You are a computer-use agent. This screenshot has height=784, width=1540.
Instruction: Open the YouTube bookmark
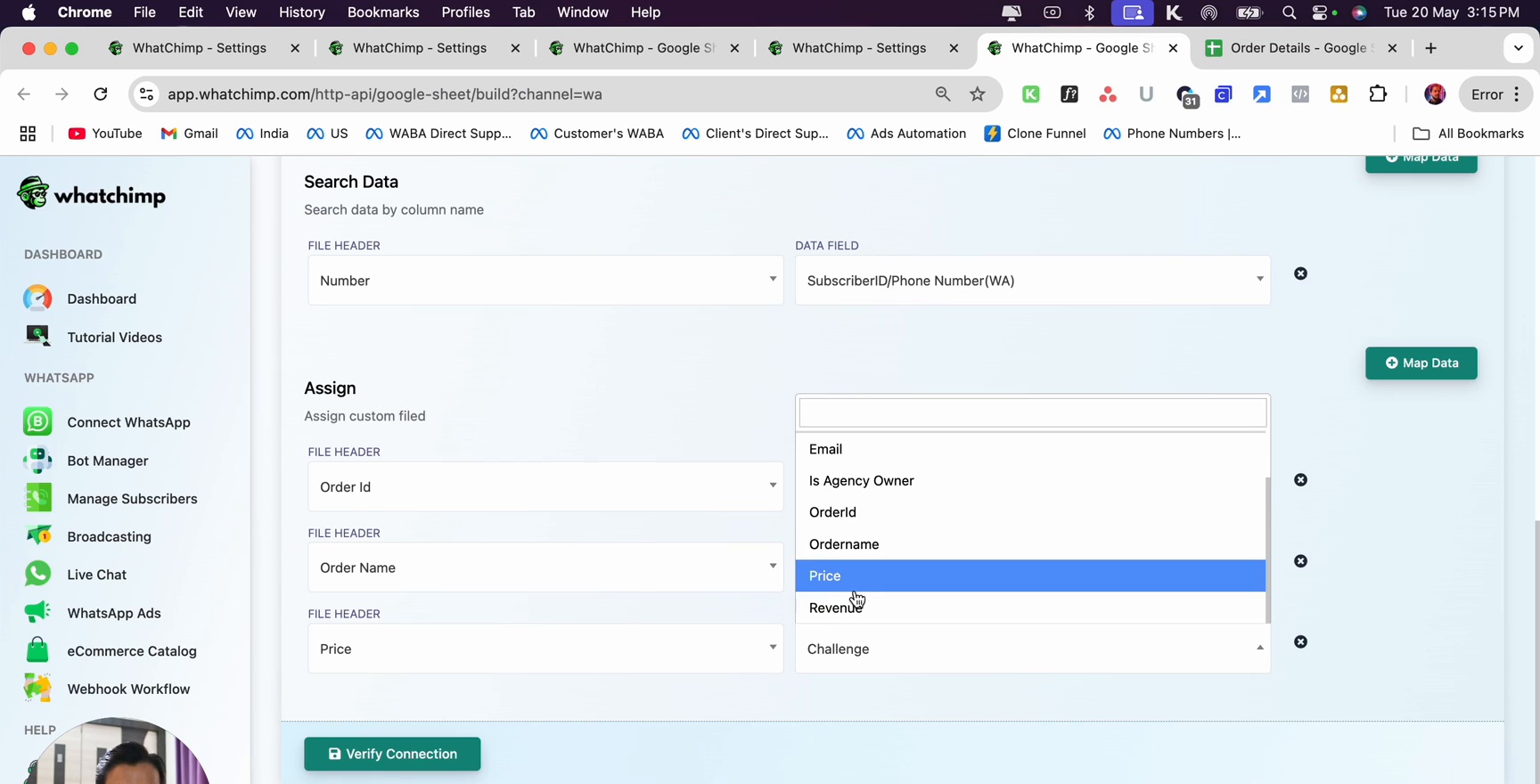105,134
